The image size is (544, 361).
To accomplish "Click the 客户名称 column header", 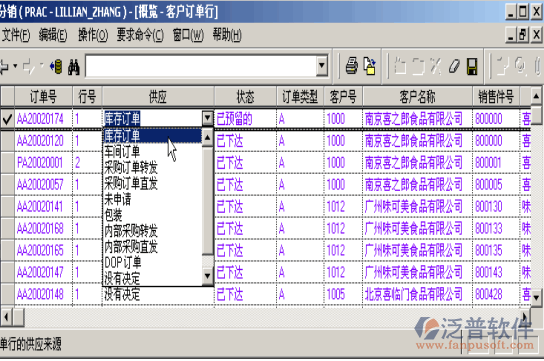I will click(417, 96).
